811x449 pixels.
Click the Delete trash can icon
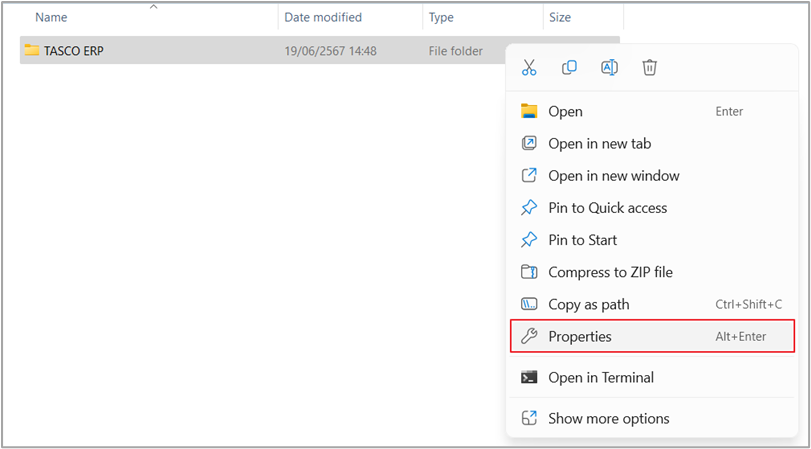tap(649, 68)
